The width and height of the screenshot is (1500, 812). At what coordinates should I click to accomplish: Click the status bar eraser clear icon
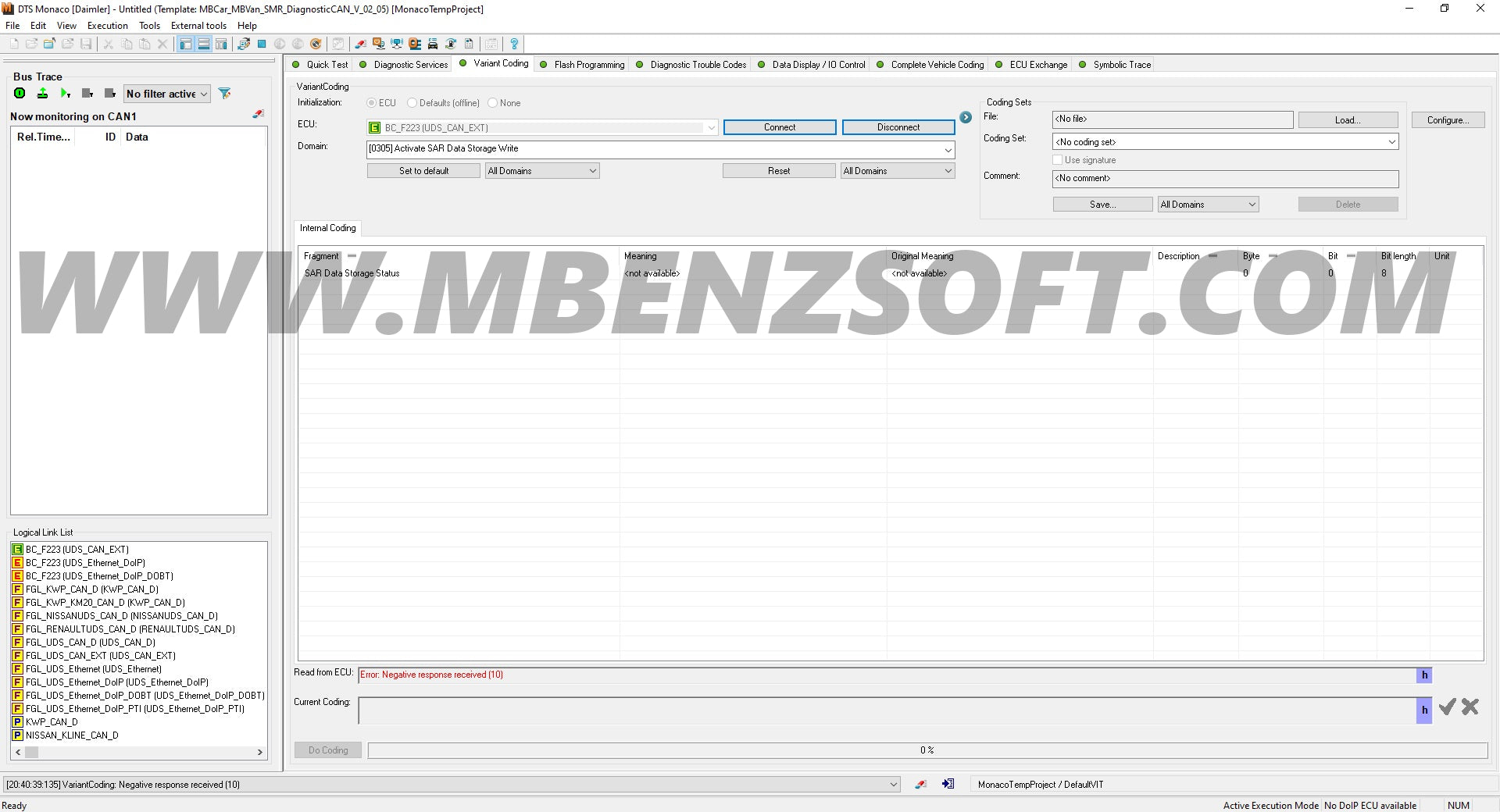click(x=921, y=784)
